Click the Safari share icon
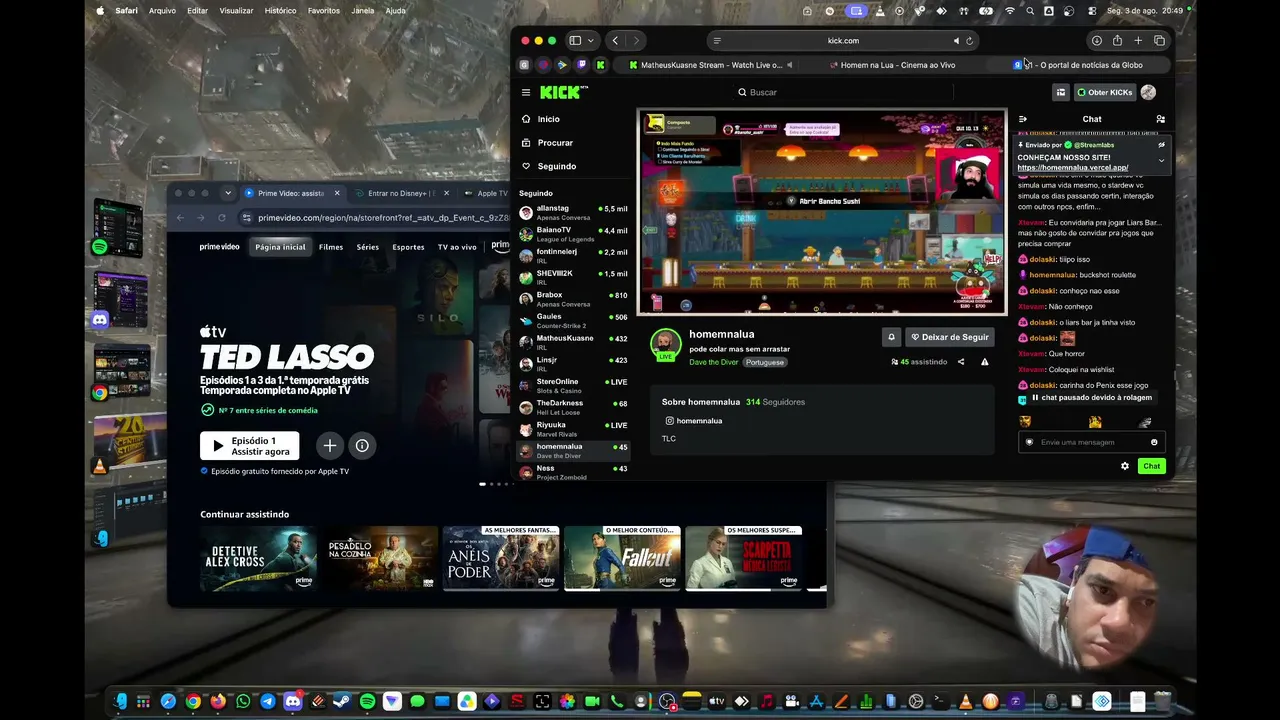1280x720 pixels. (1117, 41)
